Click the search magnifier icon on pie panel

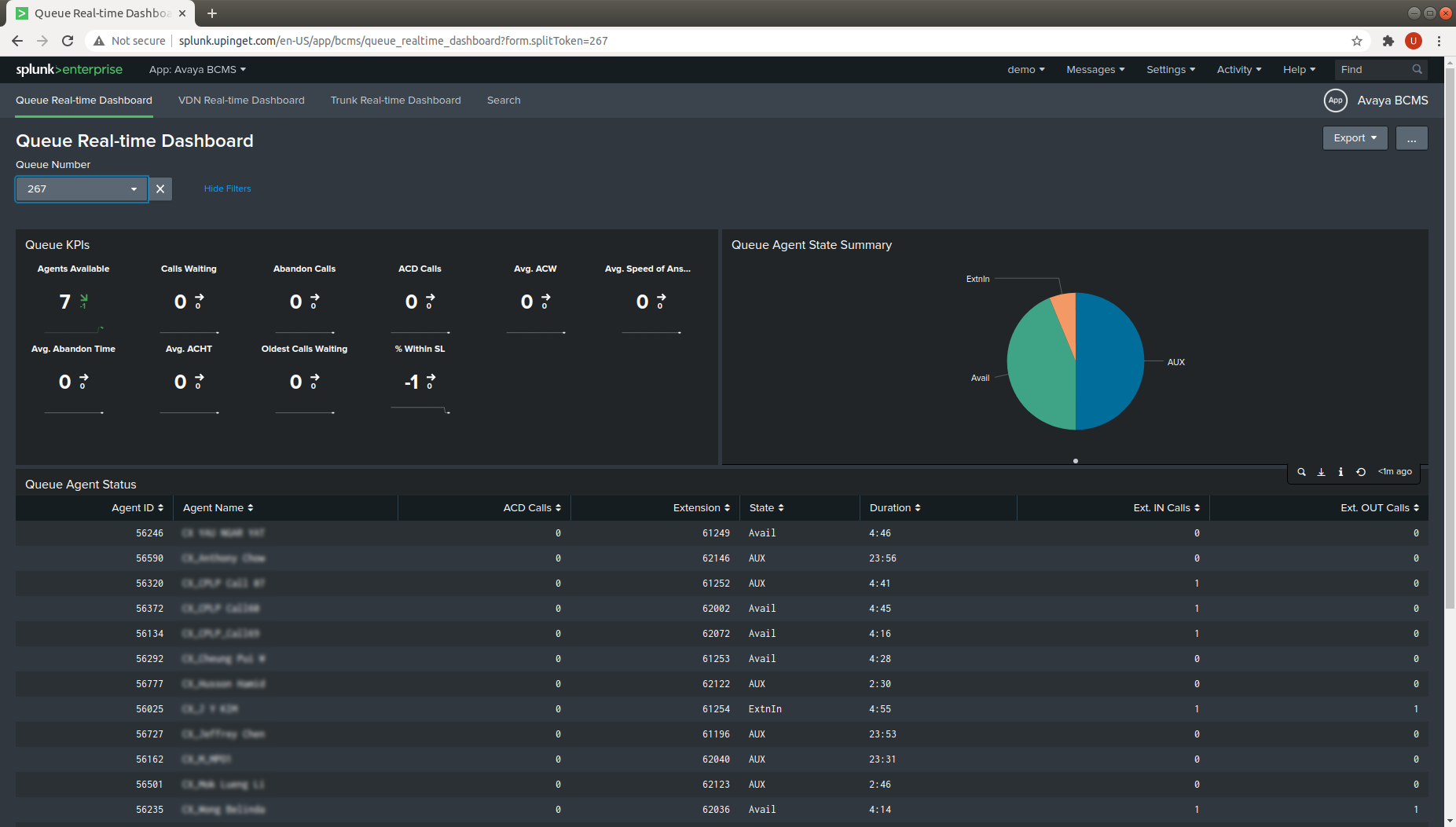click(1301, 472)
